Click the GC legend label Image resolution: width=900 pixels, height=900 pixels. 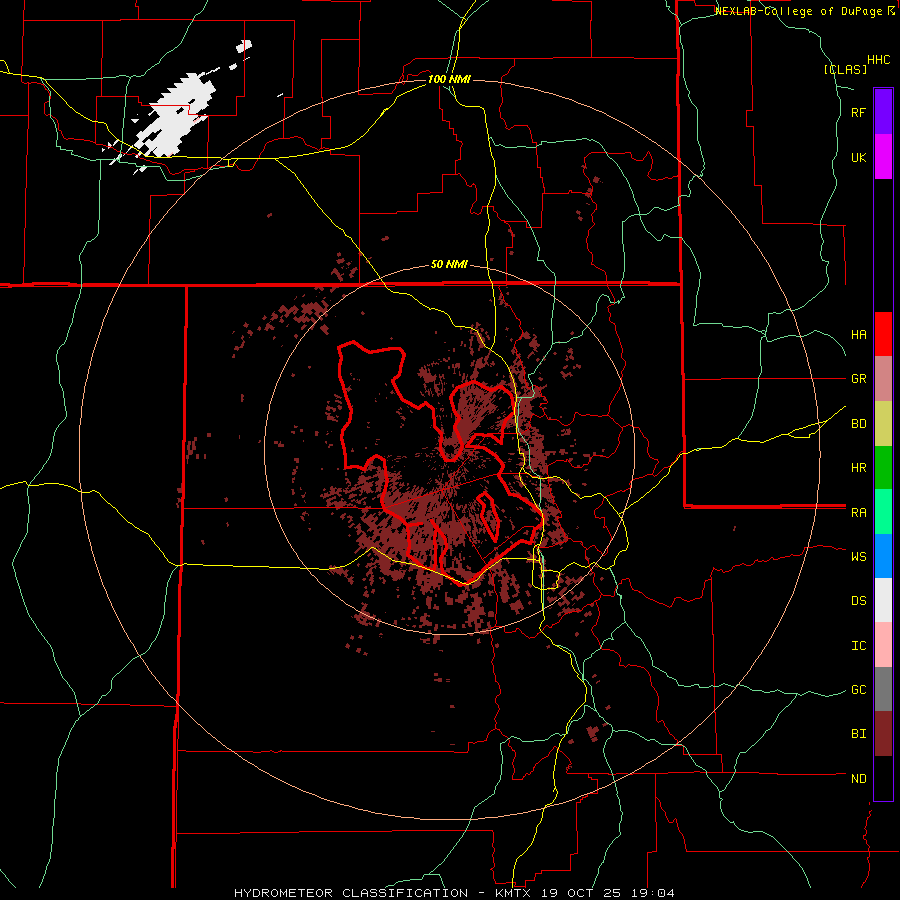click(x=859, y=690)
